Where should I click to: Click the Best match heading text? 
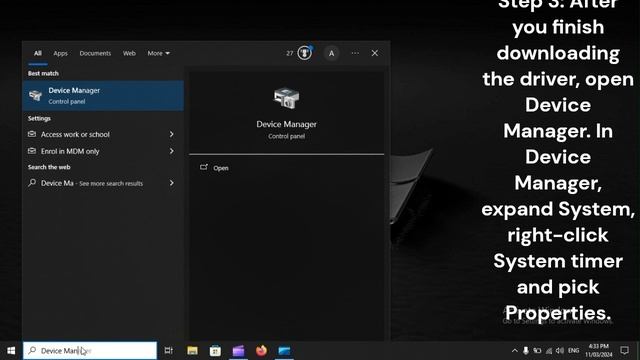pyautogui.click(x=43, y=73)
